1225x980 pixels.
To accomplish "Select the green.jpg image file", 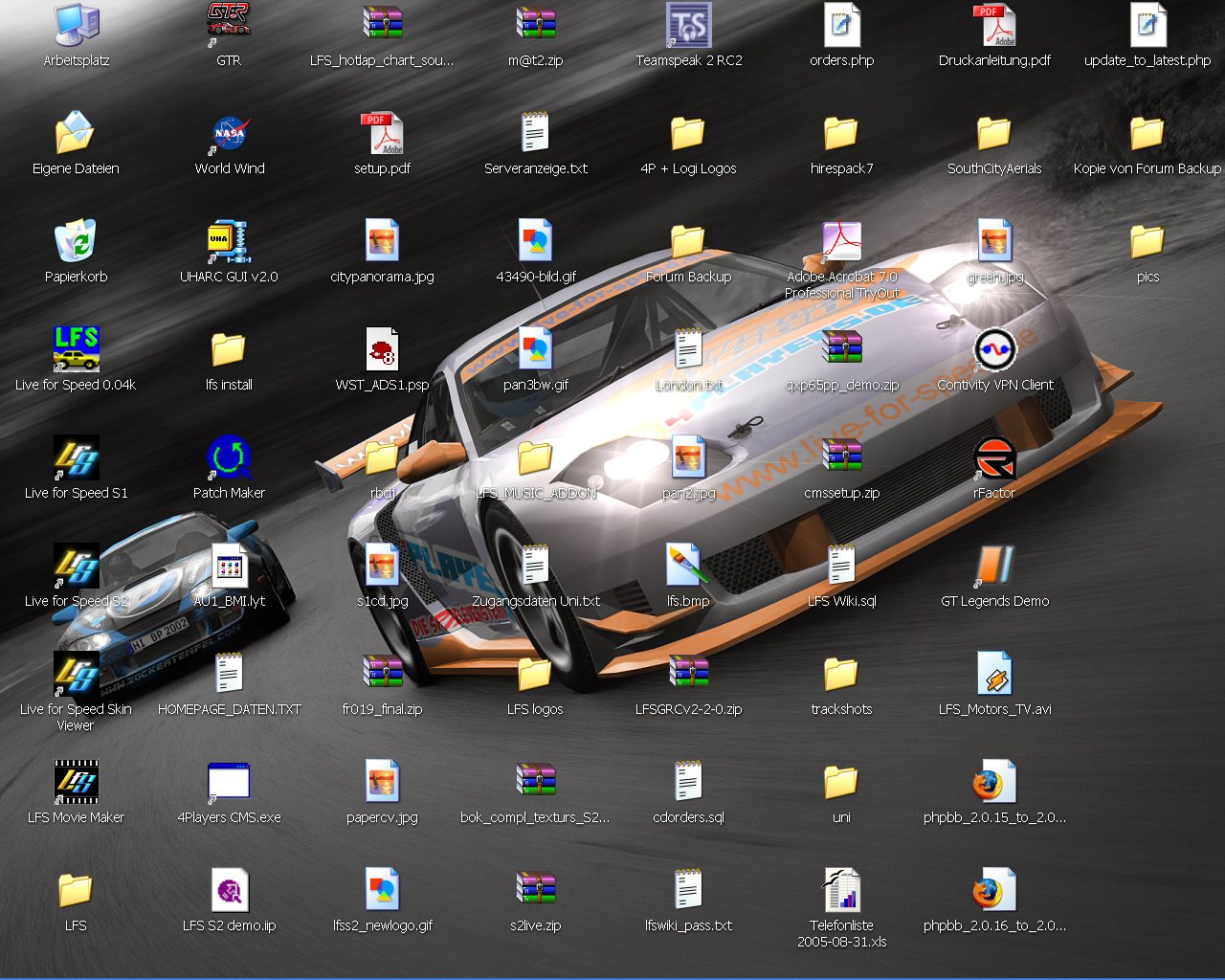I will click(x=995, y=242).
